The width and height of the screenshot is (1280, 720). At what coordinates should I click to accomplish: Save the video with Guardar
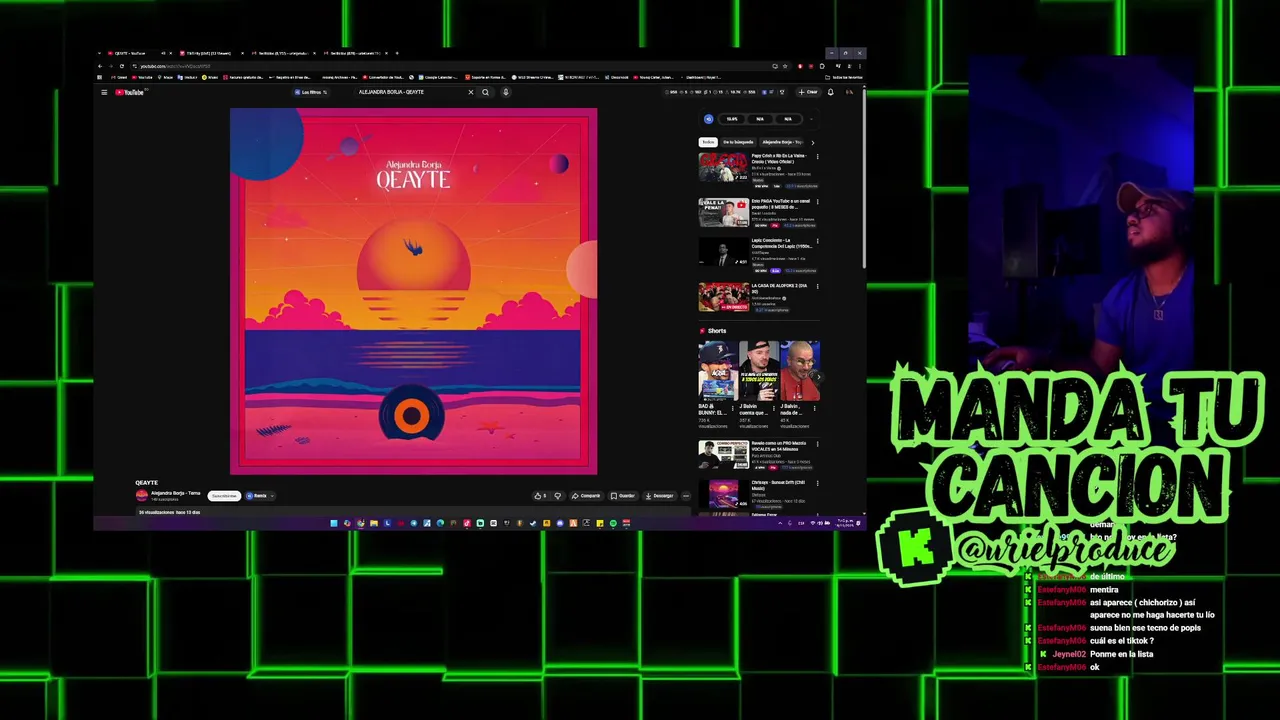click(623, 496)
